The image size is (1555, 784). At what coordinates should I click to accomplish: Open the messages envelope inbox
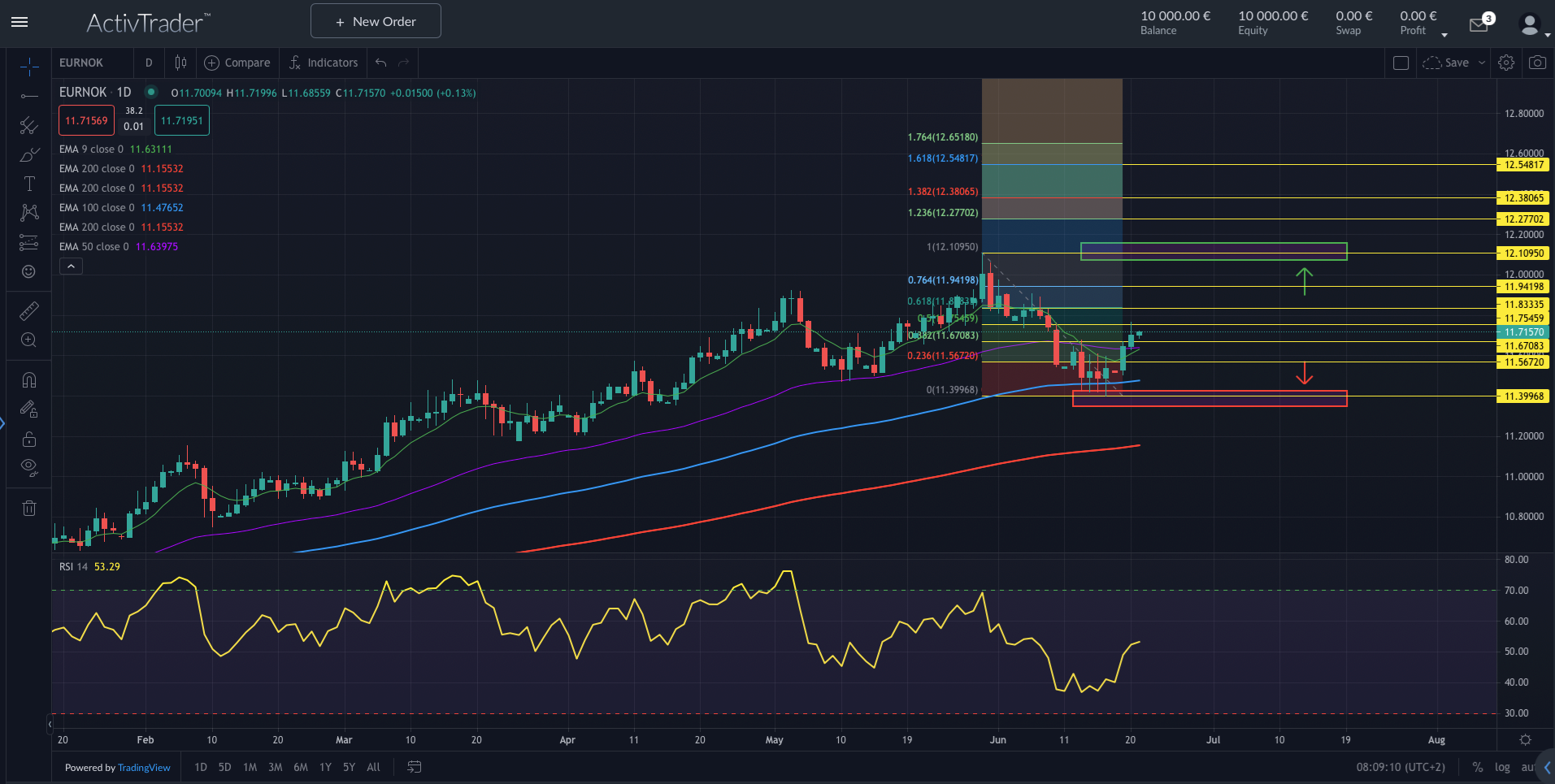click(1479, 25)
